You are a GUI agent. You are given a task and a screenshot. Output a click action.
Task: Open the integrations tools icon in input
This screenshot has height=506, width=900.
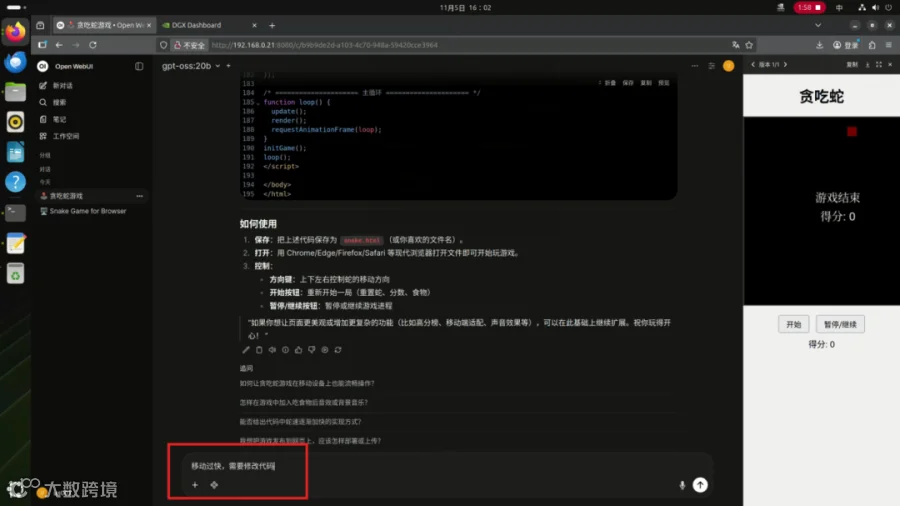coord(214,485)
